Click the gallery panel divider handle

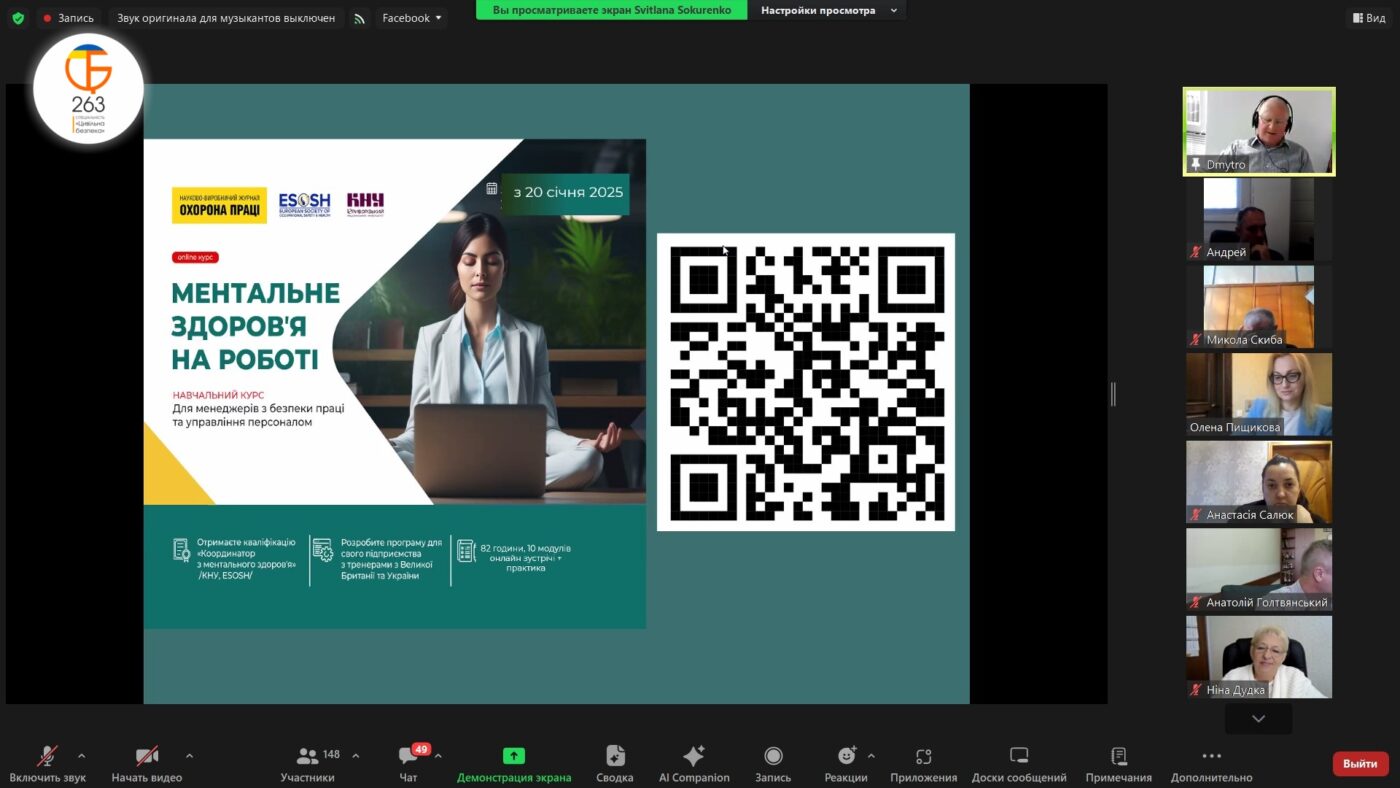pos(1113,394)
